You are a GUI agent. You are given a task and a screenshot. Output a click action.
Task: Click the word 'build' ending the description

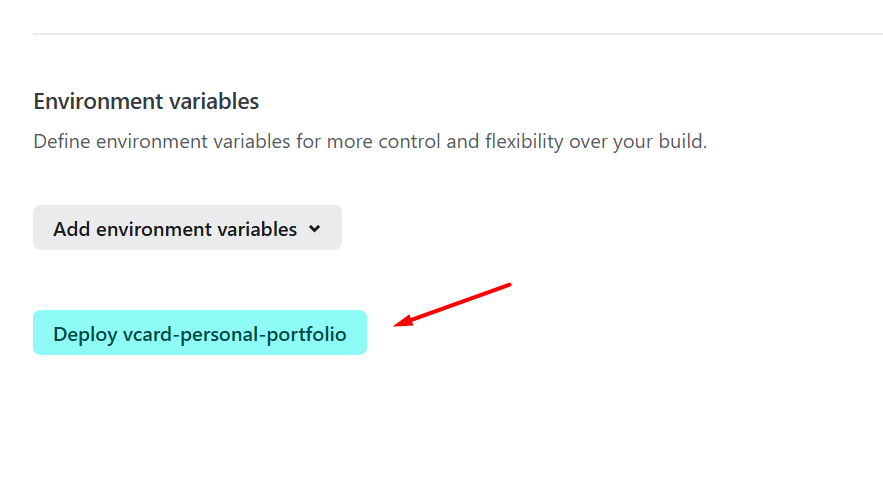683,141
